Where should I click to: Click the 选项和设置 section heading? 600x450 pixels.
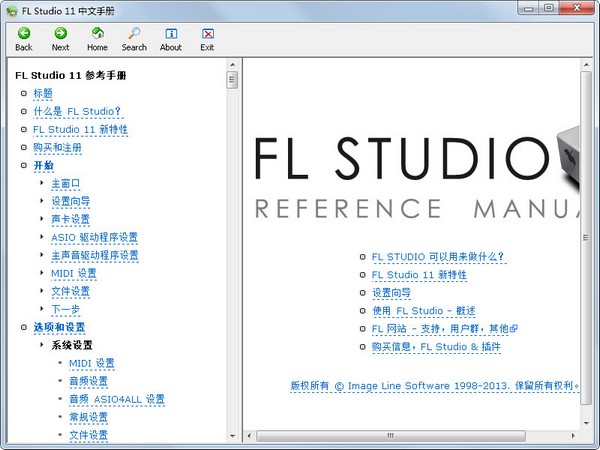coord(59,328)
